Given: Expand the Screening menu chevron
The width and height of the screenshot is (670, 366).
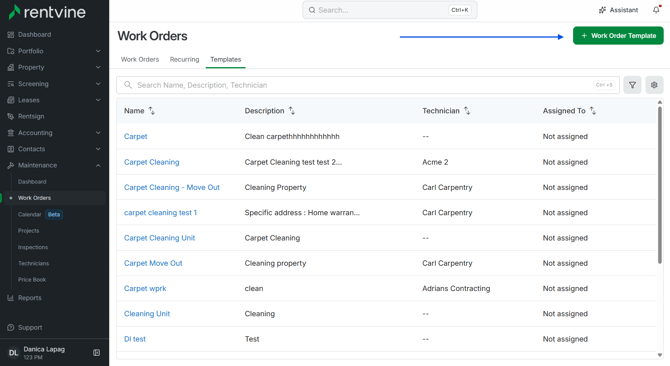Looking at the screenshot, I should [x=98, y=84].
